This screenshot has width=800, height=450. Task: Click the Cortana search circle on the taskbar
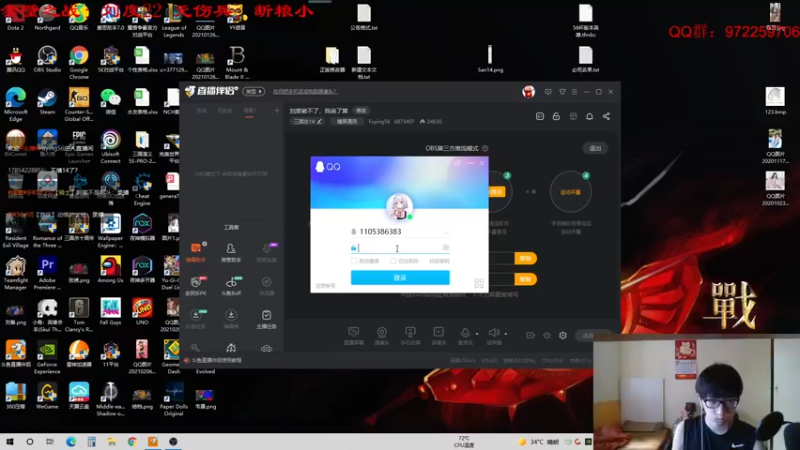(x=30, y=441)
